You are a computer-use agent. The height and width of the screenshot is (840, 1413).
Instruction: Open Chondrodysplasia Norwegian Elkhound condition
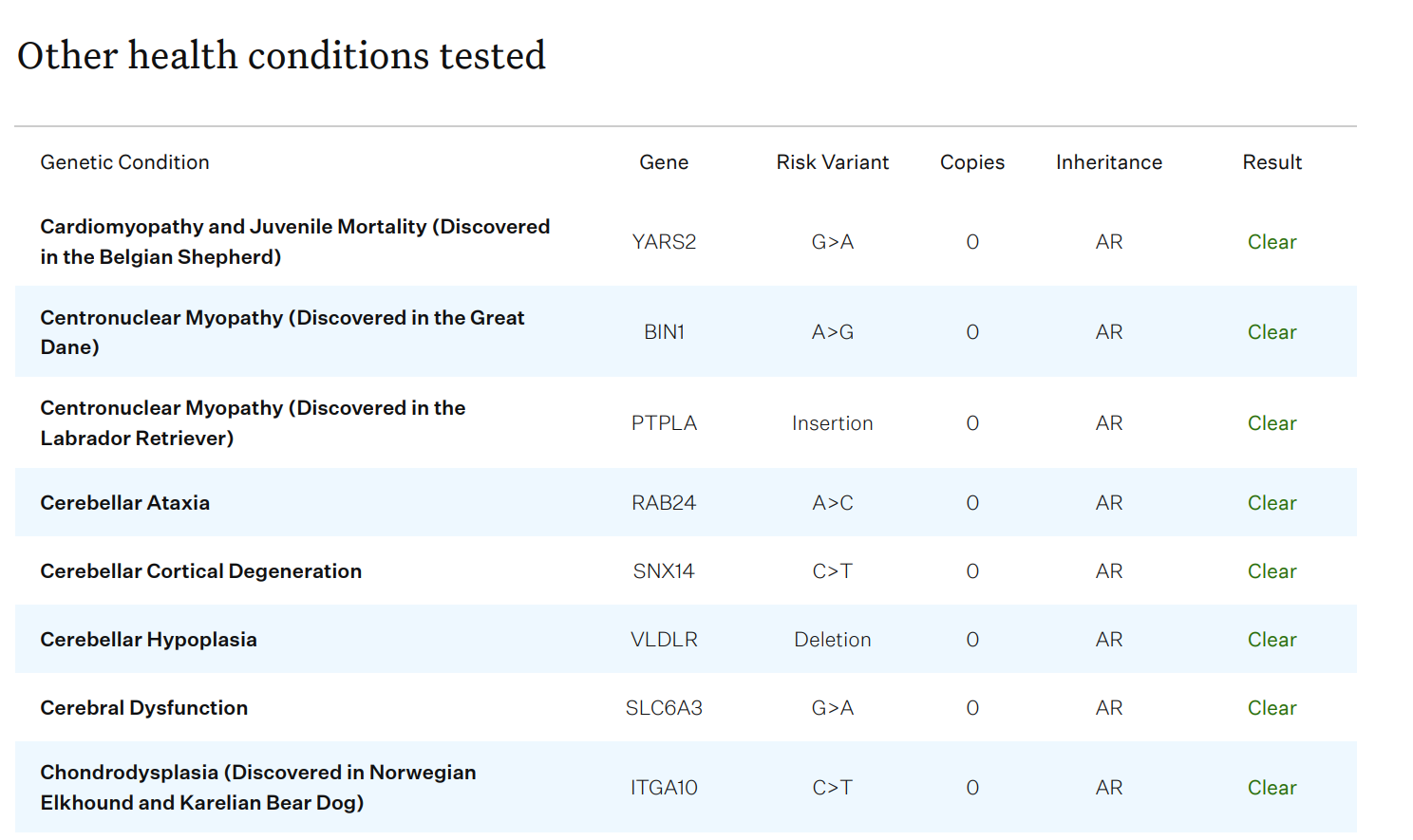coord(258,787)
